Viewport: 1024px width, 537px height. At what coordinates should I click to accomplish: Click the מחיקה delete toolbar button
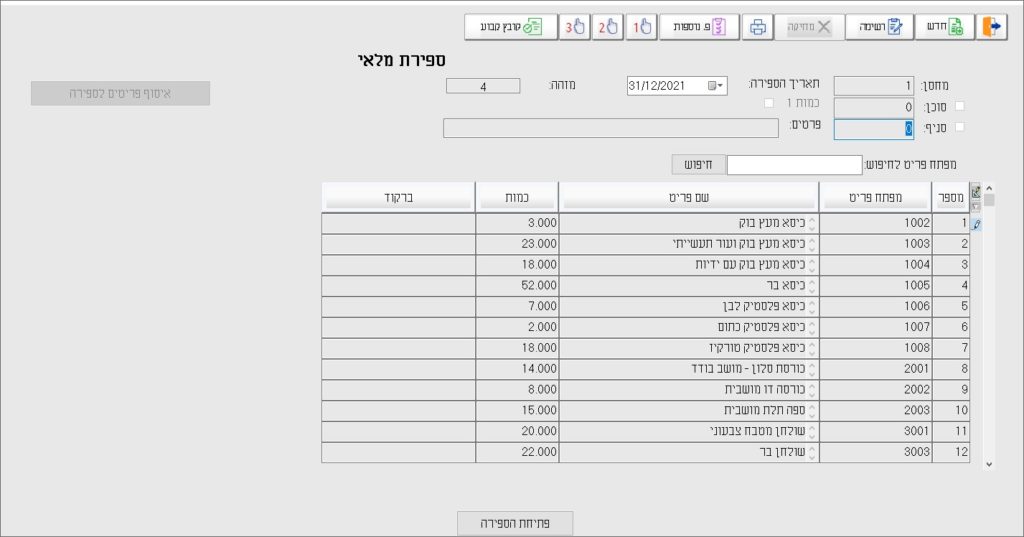[x=809, y=27]
